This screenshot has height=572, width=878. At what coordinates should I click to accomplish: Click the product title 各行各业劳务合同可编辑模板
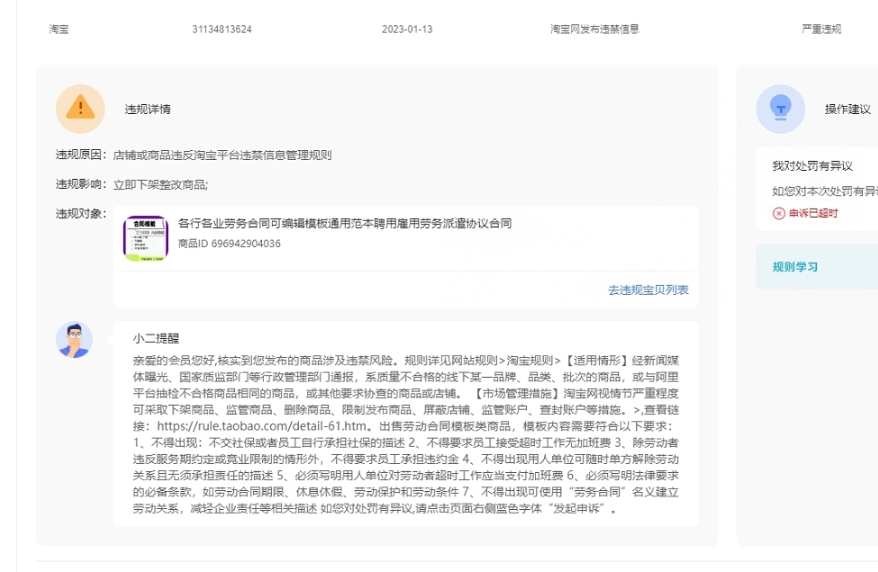(344, 223)
